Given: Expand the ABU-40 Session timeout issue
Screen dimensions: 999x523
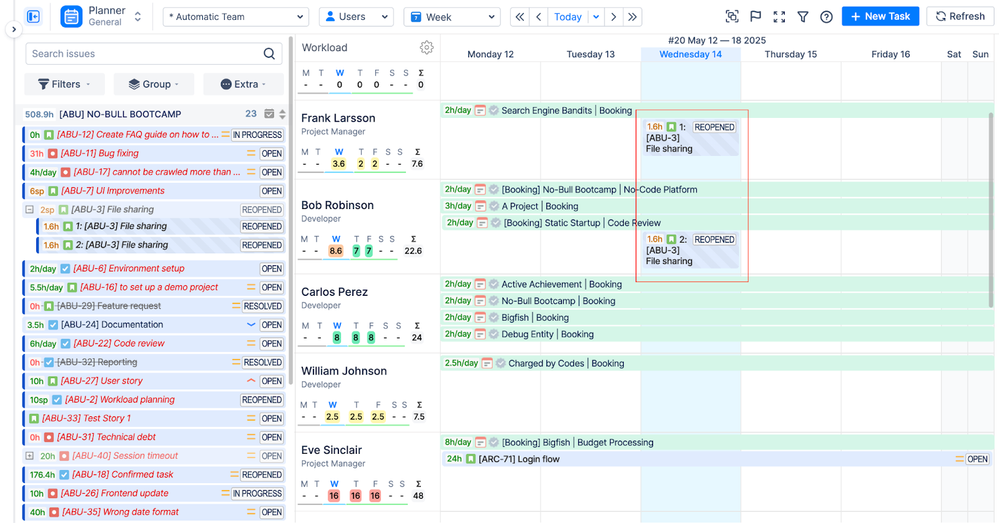Looking at the screenshot, I should pos(30,456).
